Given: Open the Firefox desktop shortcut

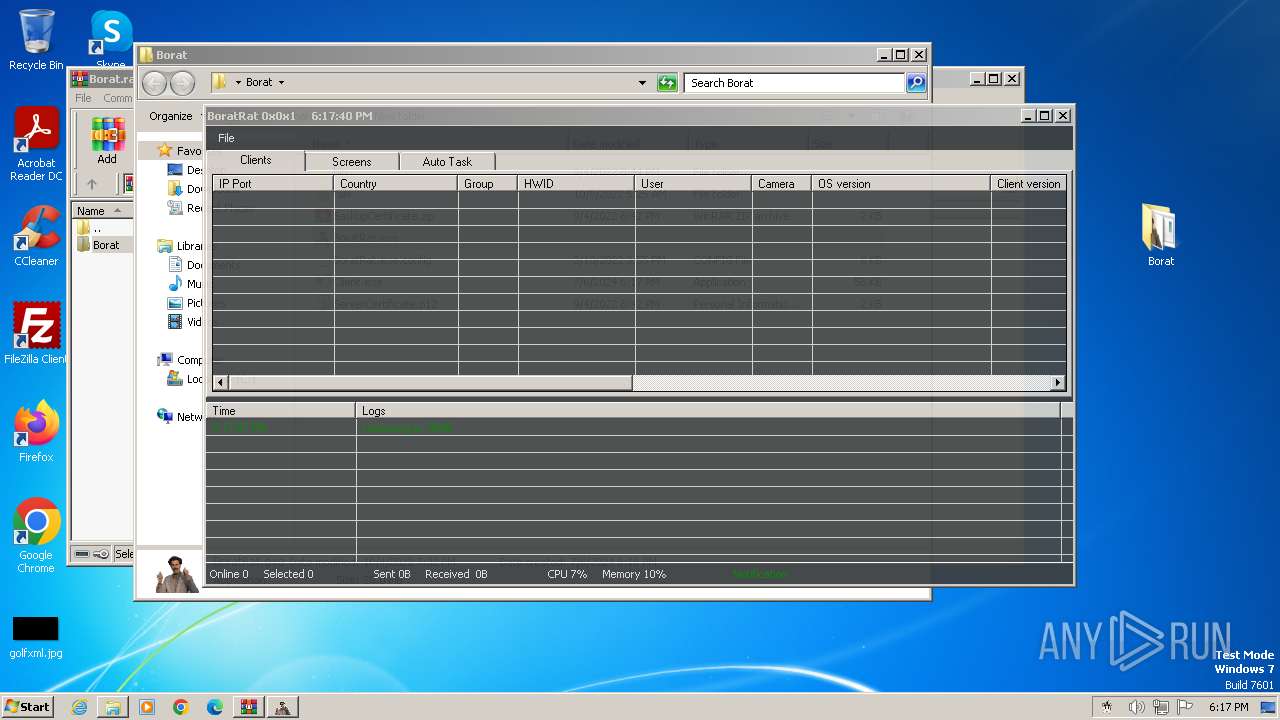Looking at the screenshot, I should coord(36,432).
